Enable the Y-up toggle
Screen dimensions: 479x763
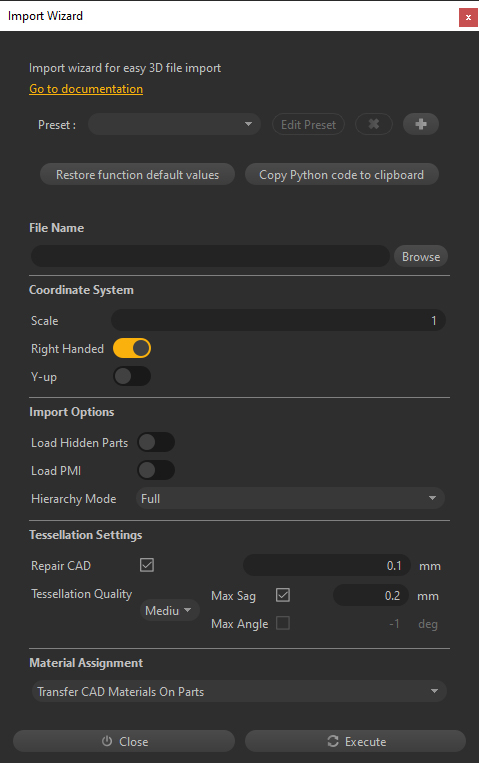click(x=132, y=376)
